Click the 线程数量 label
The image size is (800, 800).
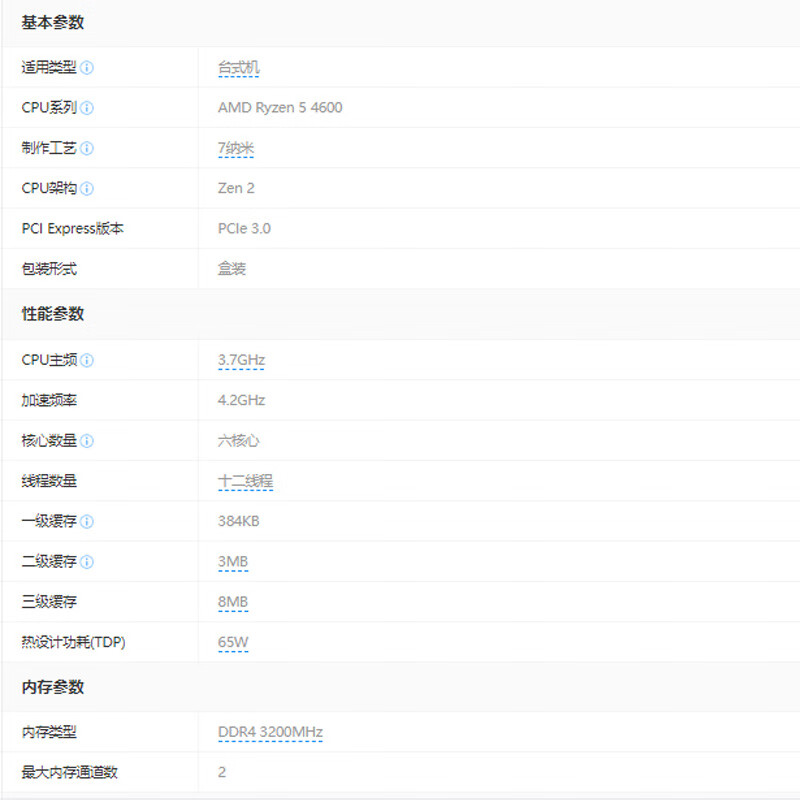49,481
